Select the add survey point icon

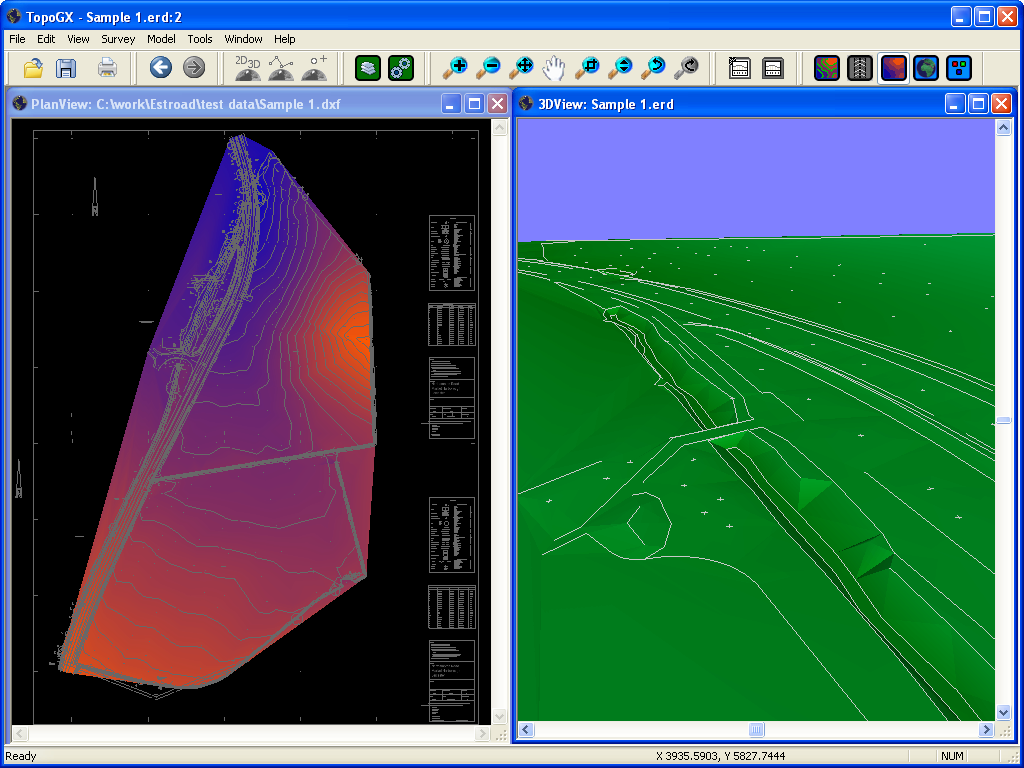(x=315, y=67)
